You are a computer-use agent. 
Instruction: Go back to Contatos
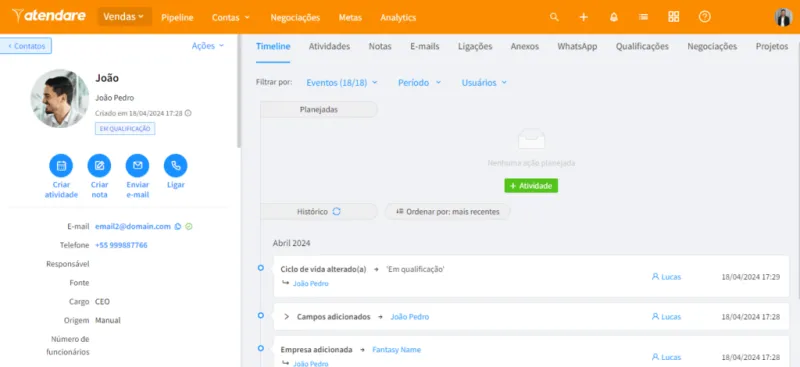tap(26, 45)
